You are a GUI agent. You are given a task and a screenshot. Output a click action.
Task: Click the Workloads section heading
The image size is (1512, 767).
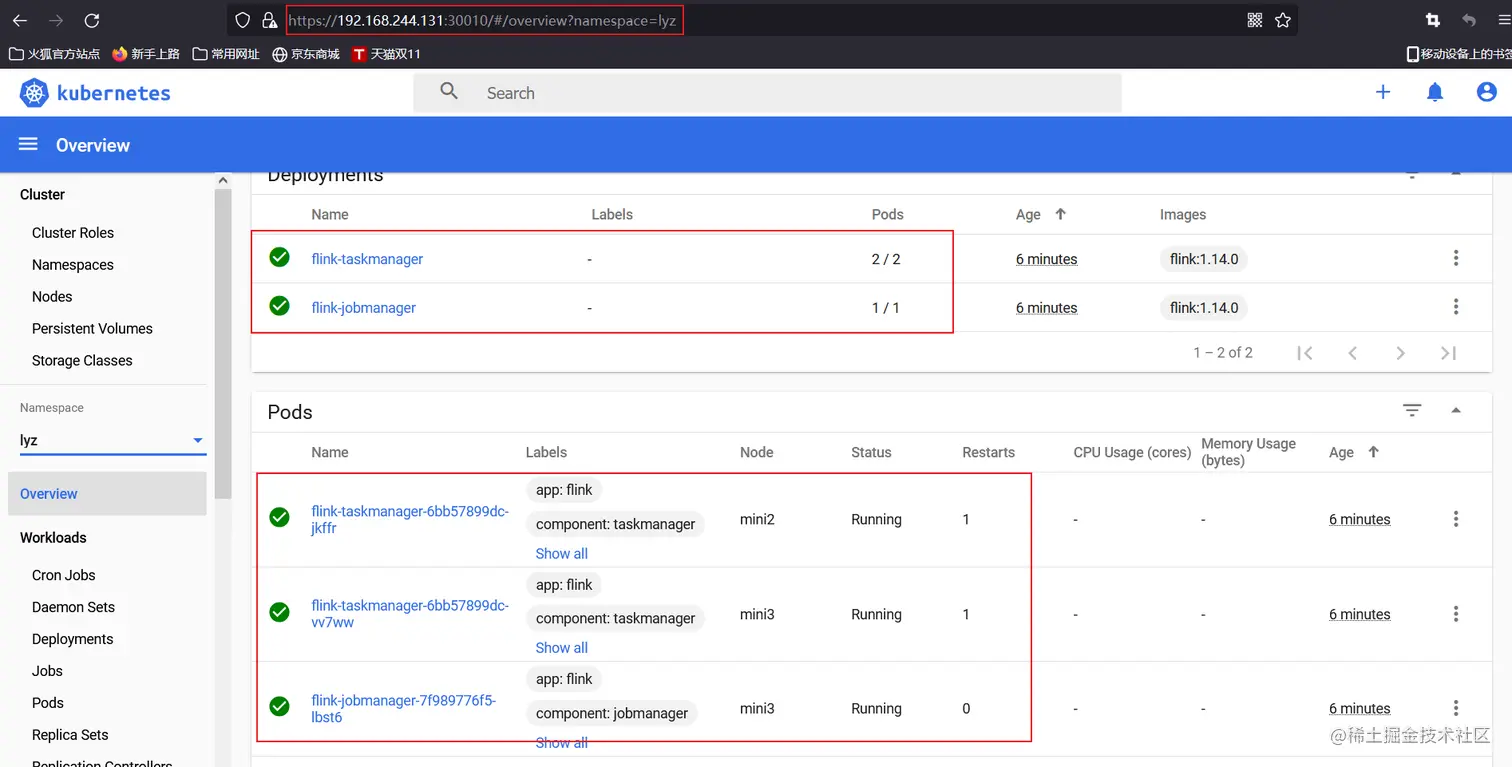pyautogui.click(x=53, y=537)
